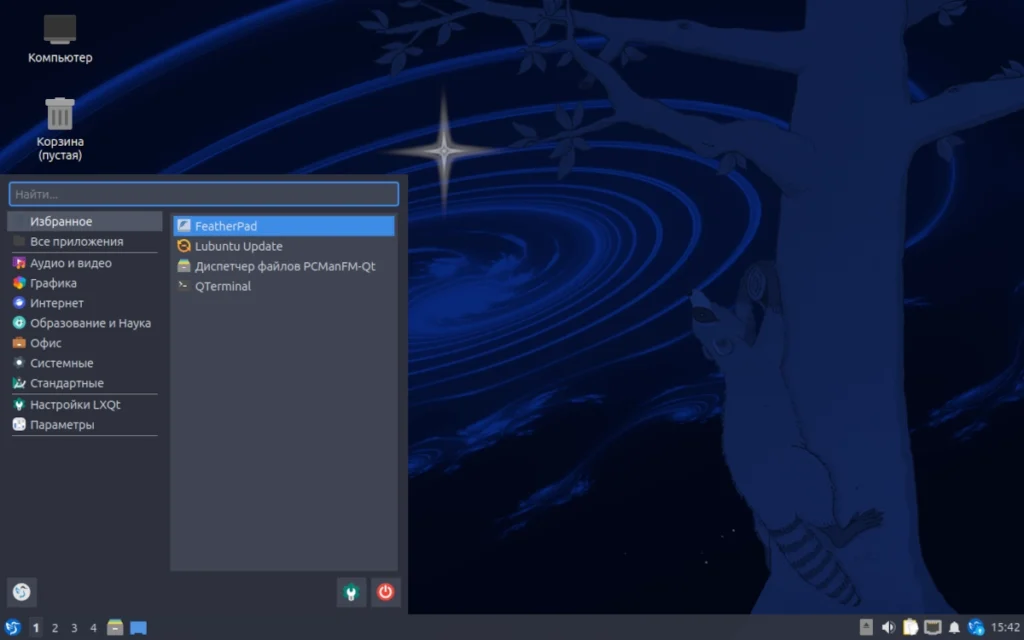Launch Lubuntu Update
Viewport: 1024px width, 640px height.
pyautogui.click(x=284, y=246)
